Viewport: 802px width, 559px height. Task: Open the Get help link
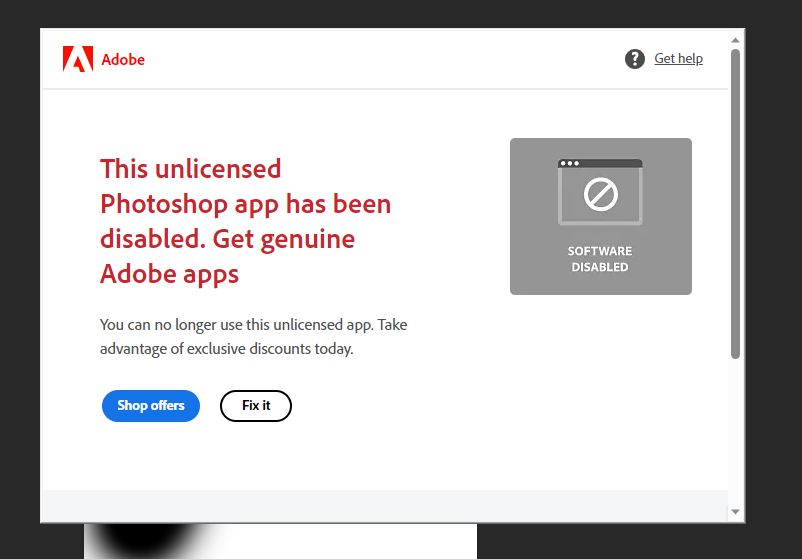click(678, 58)
